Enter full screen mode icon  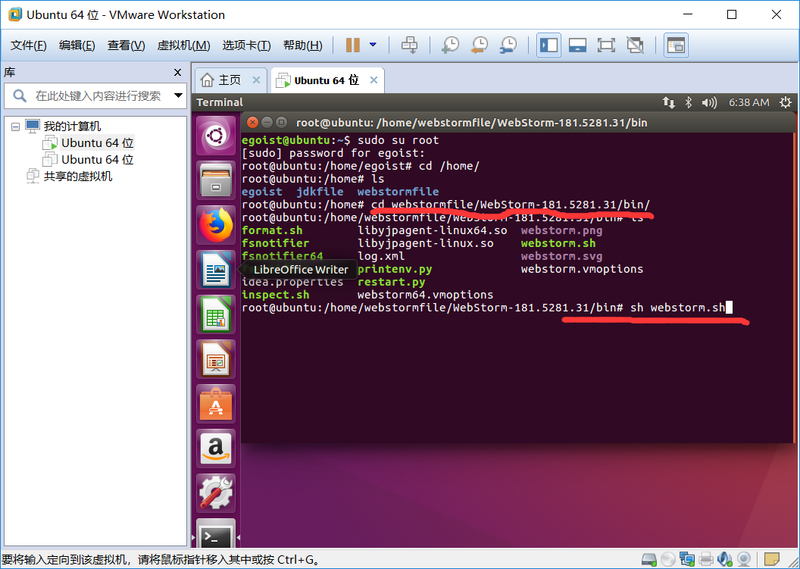point(606,45)
